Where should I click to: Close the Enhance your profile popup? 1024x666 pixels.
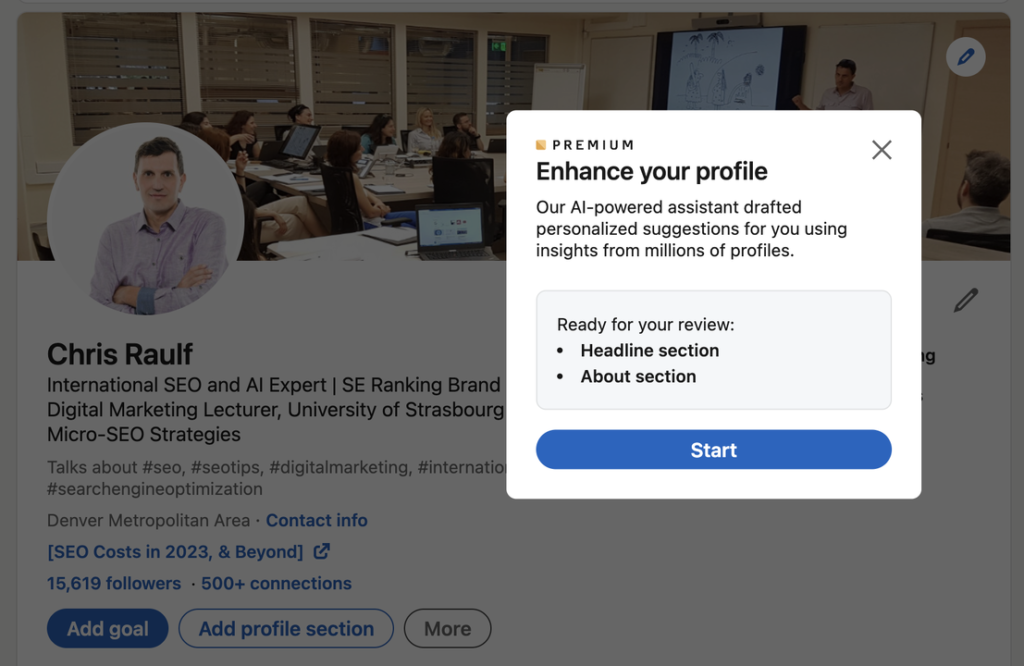pyautogui.click(x=881, y=150)
